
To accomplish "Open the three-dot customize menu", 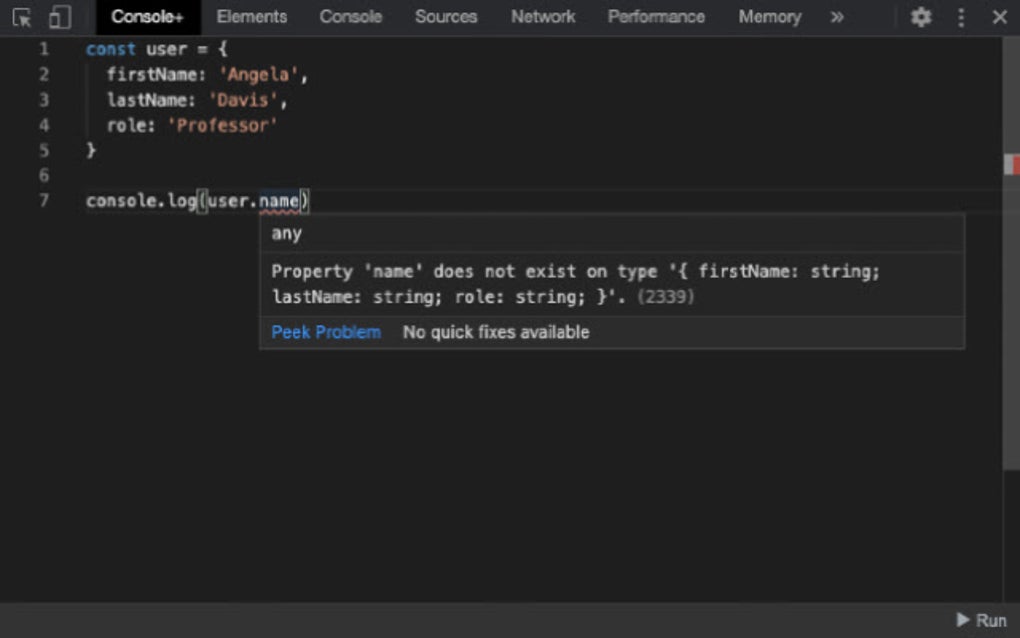I will tap(961, 17).
